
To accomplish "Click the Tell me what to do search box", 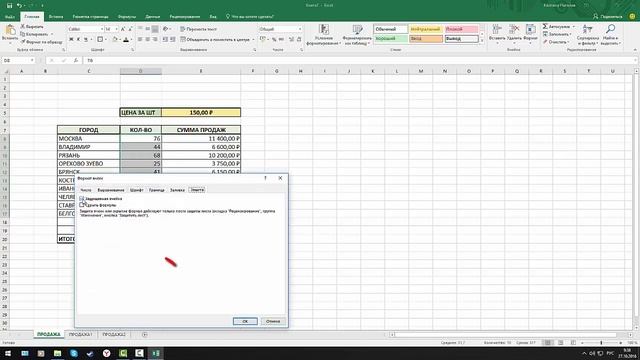I will [249, 17].
